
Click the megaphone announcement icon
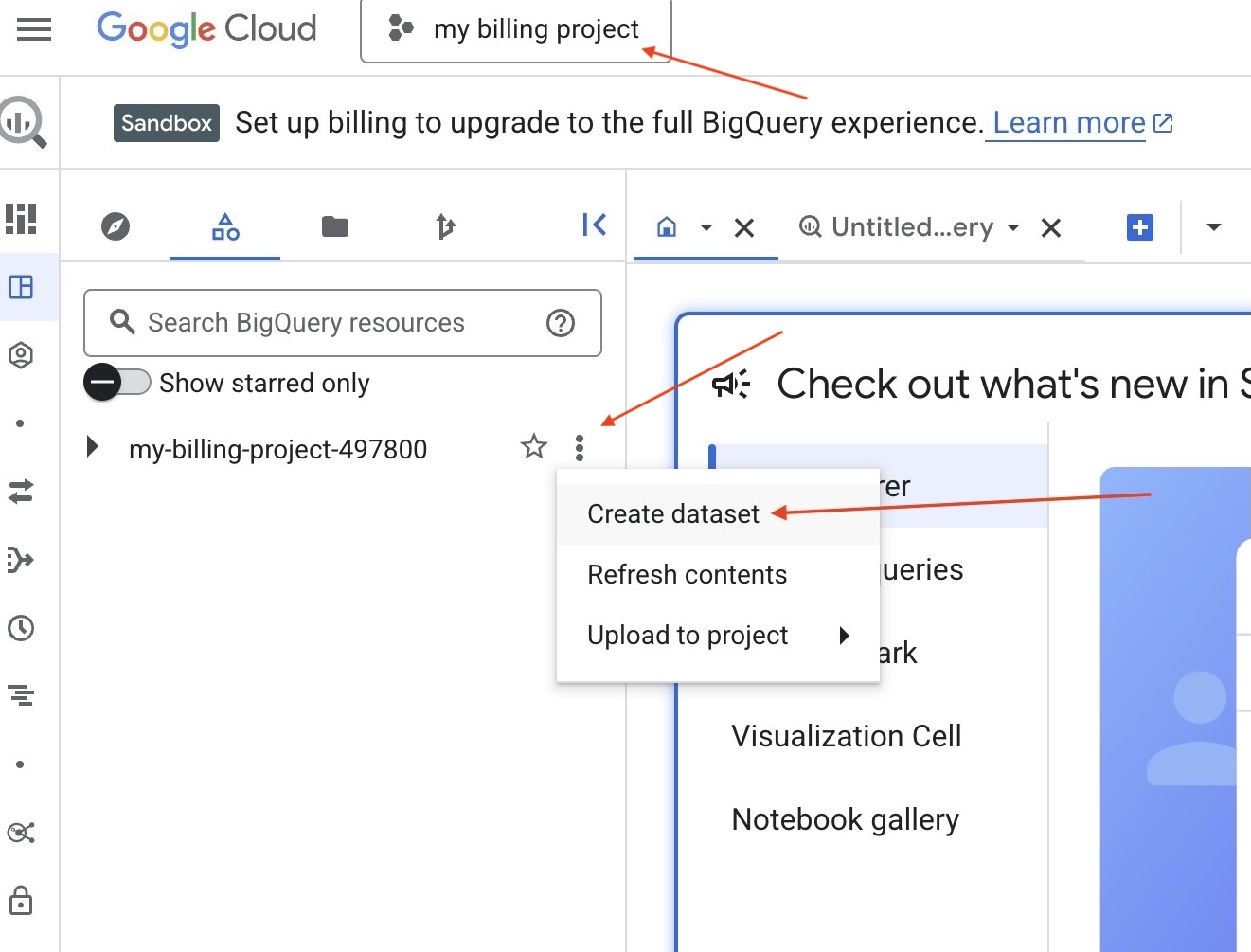pyautogui.click(x=731, y=384)
